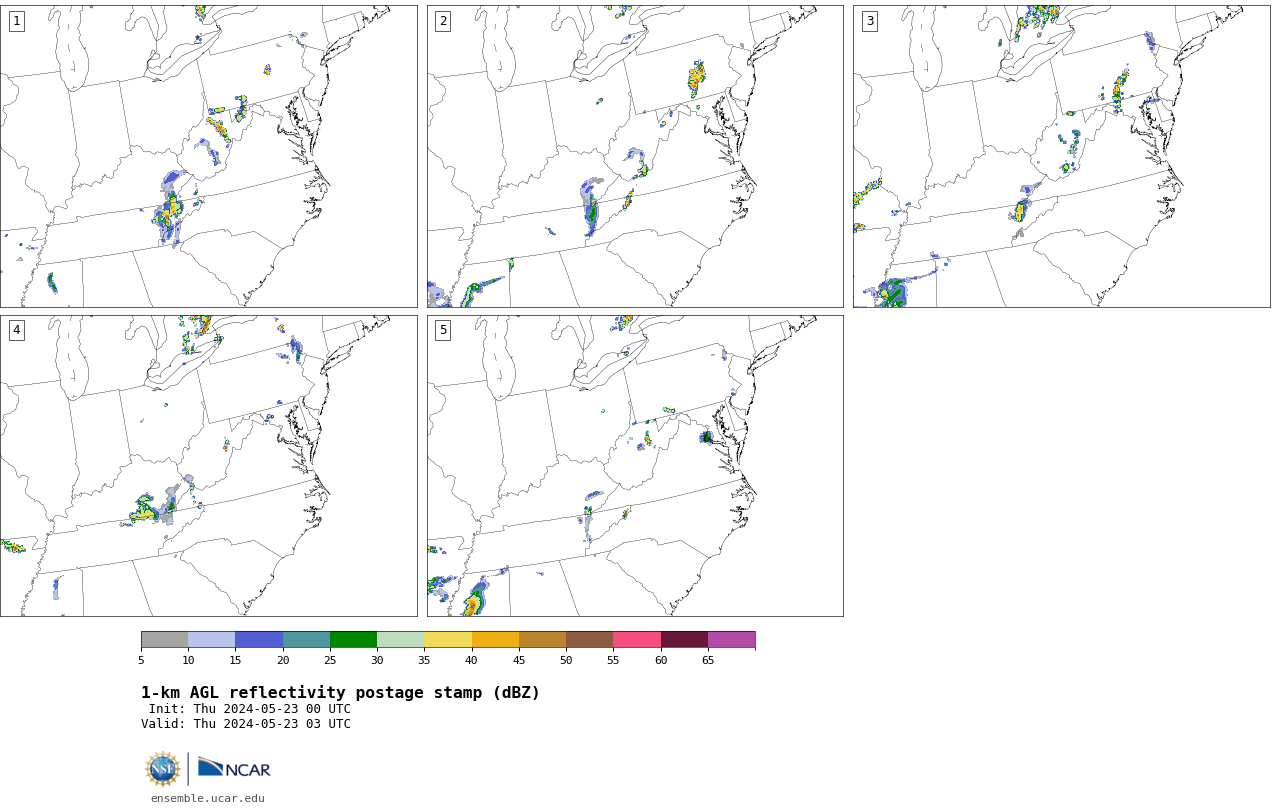The image size is (1280, 809).
Task: Click the light blue 10-15 dBZ swatch
Action: (x=211, y=640)
